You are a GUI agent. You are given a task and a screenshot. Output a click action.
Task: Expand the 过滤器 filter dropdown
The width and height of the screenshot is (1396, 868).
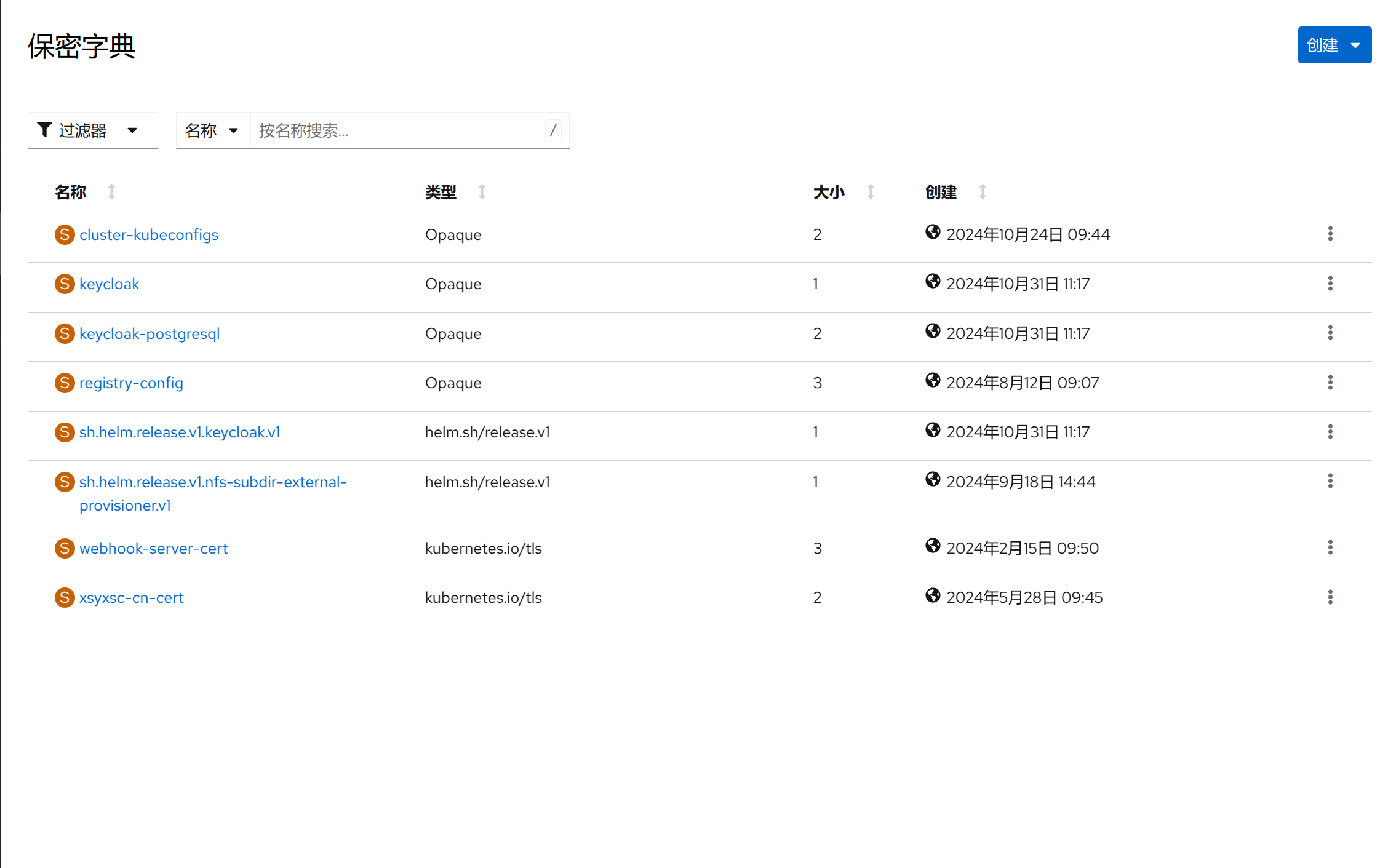tap(92, 130)
